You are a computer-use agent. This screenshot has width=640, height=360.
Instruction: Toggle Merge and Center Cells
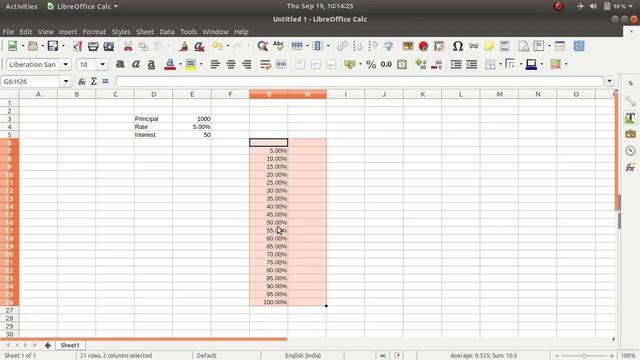281,64
